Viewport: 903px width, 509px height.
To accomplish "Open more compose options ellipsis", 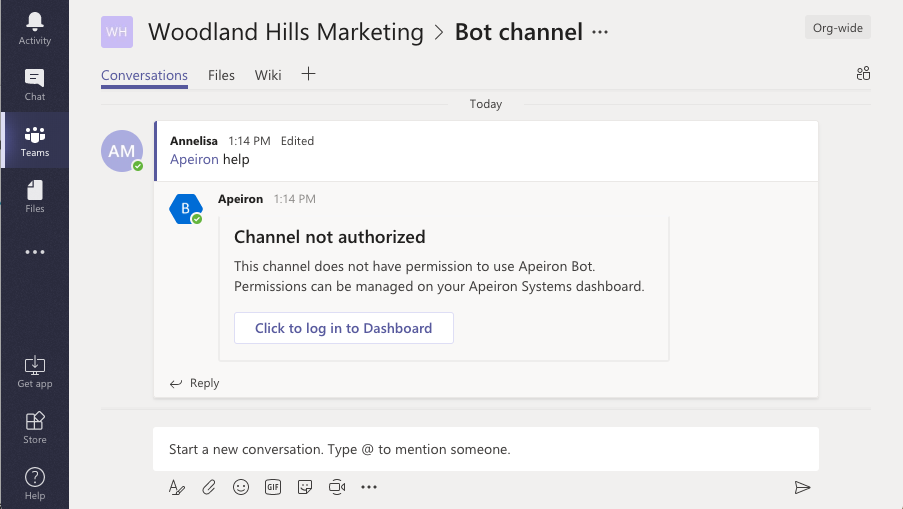I will click(369, 487).
